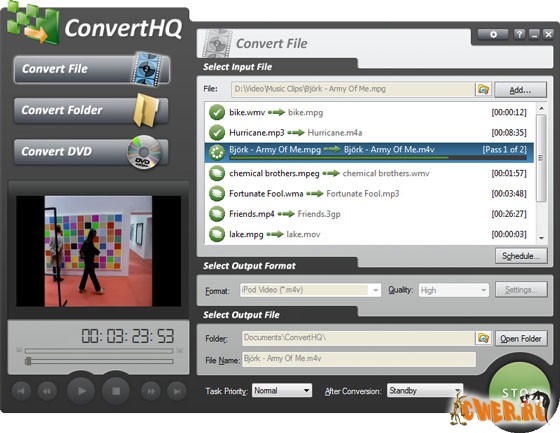Select the bike.wmv conversion row
560x433 pixels.
pos(369,112)
